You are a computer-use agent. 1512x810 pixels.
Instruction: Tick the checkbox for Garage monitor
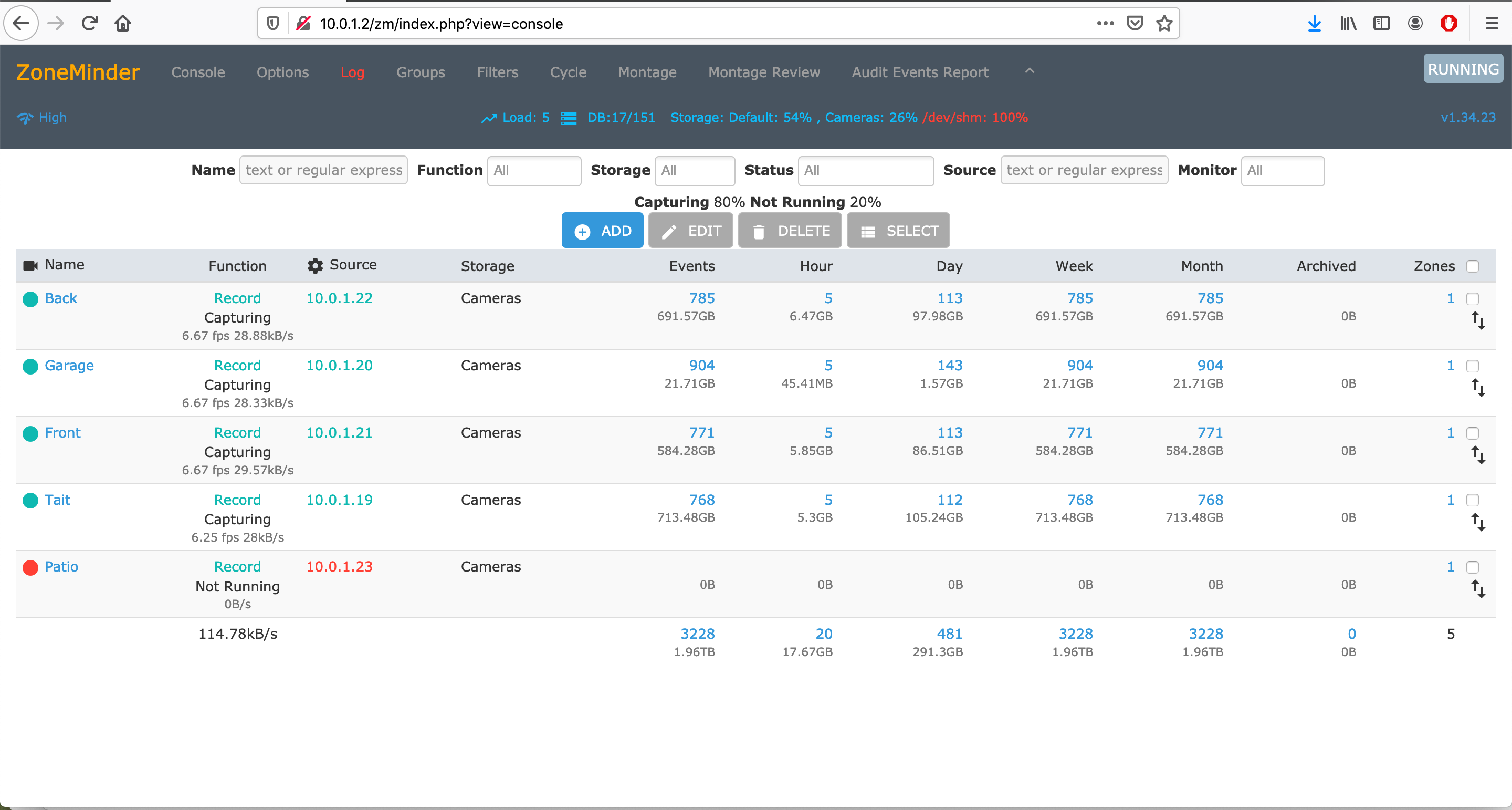pyautogui.click(x=1472, y=367)
